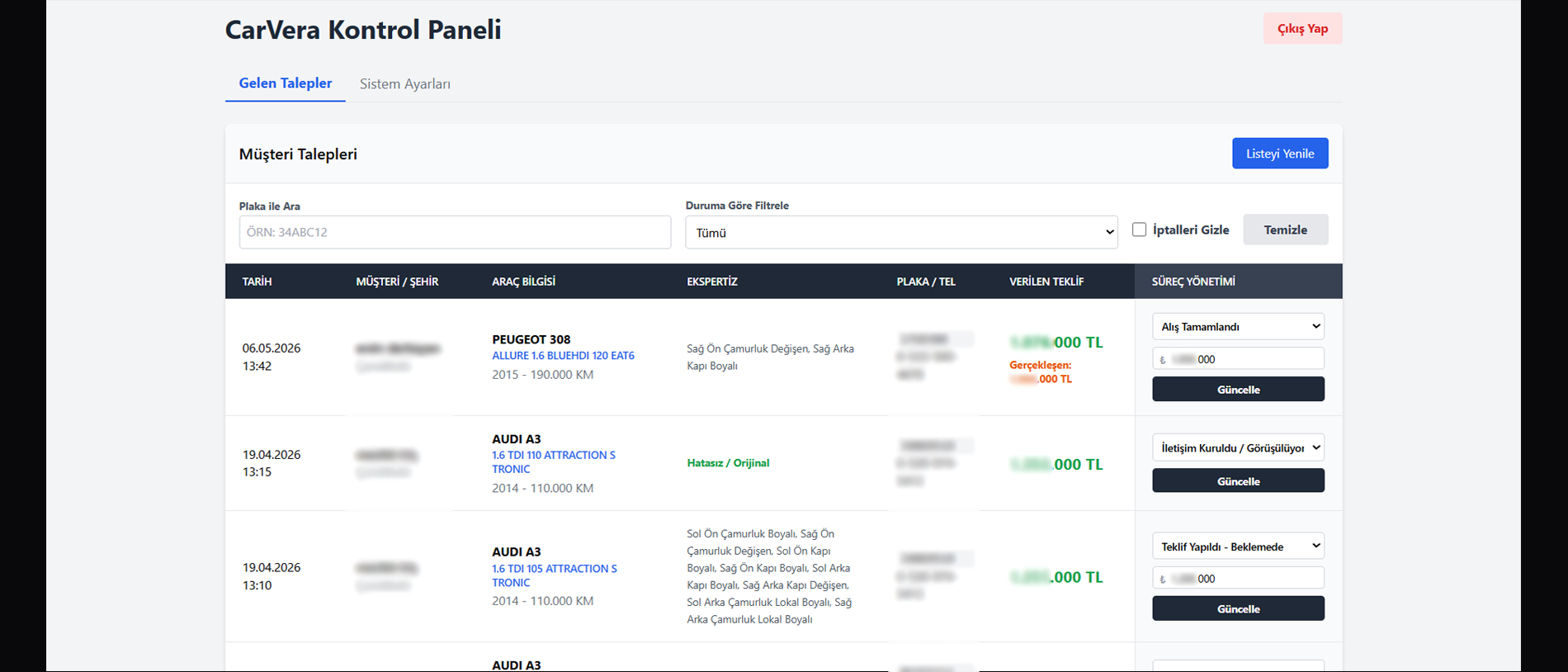Click the Sağ Ön Çamurluk Değişen expertise text

(x=748, y=348)
